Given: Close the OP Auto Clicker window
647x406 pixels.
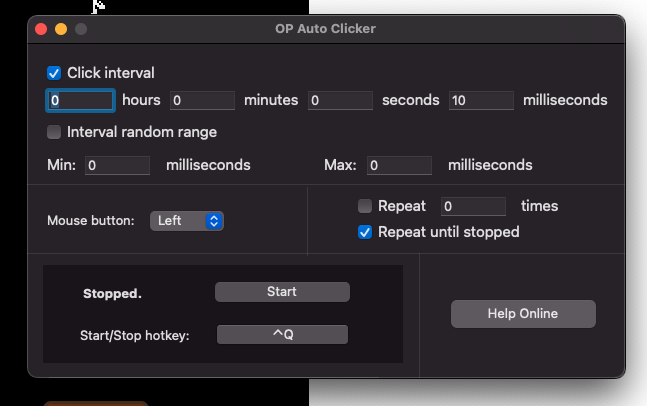Looking at the screenshot, I should (41, 29).
